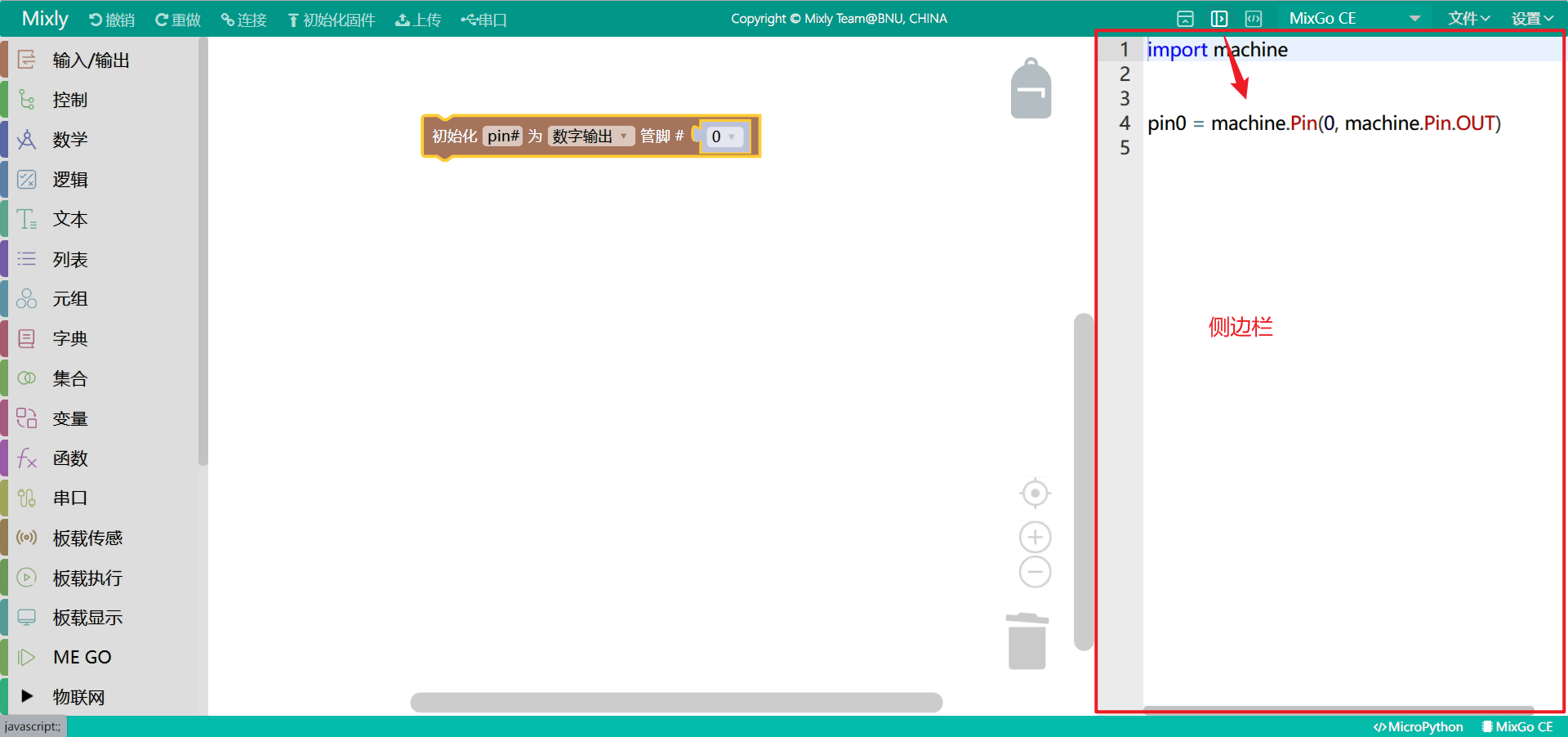Screen dimensions: 1568x737
Task: Toggle the code view icon in the header
Action: 1254,19
